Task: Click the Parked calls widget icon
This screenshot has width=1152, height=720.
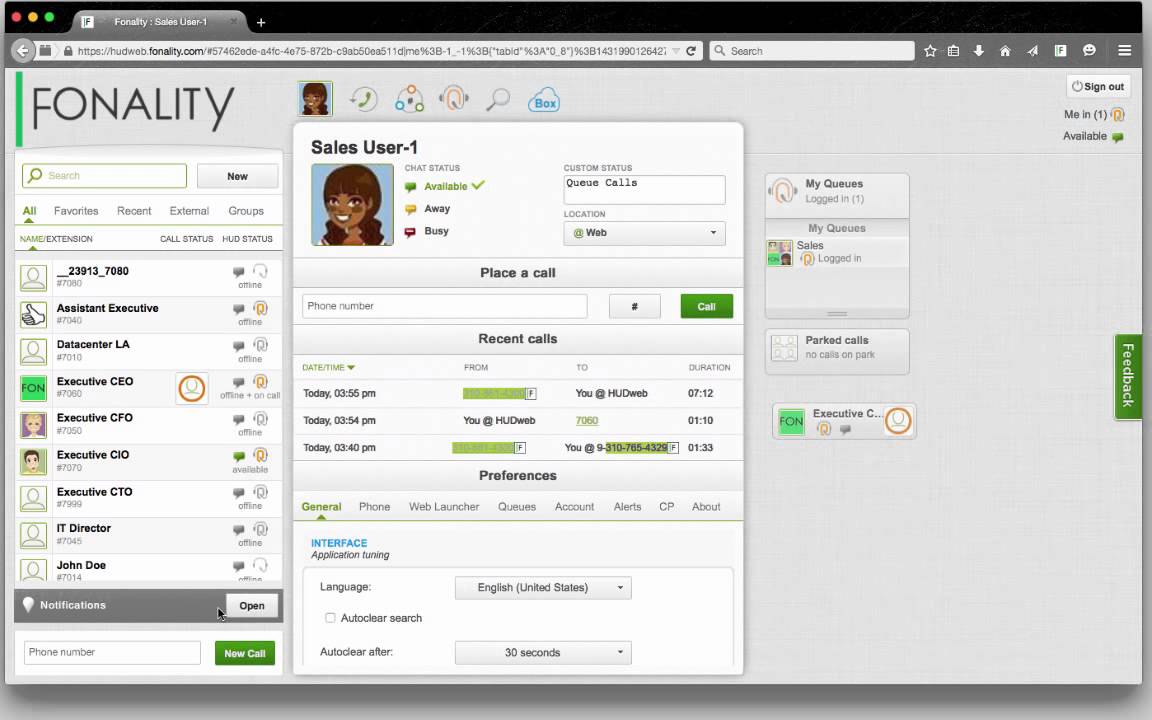Action: pyautogui.click(x=784, y=348)
